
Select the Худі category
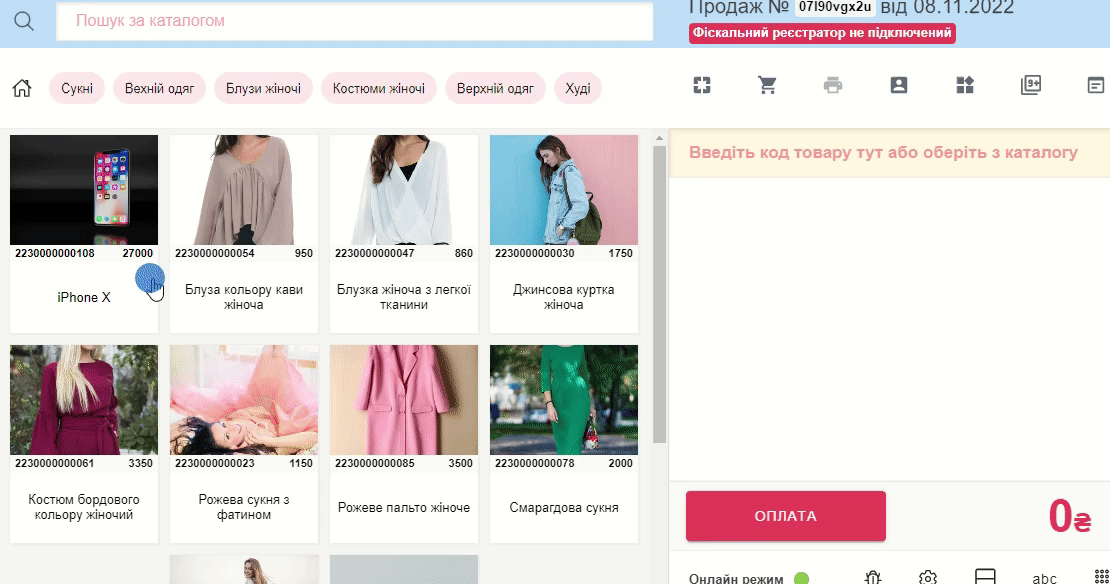point(578,88)
